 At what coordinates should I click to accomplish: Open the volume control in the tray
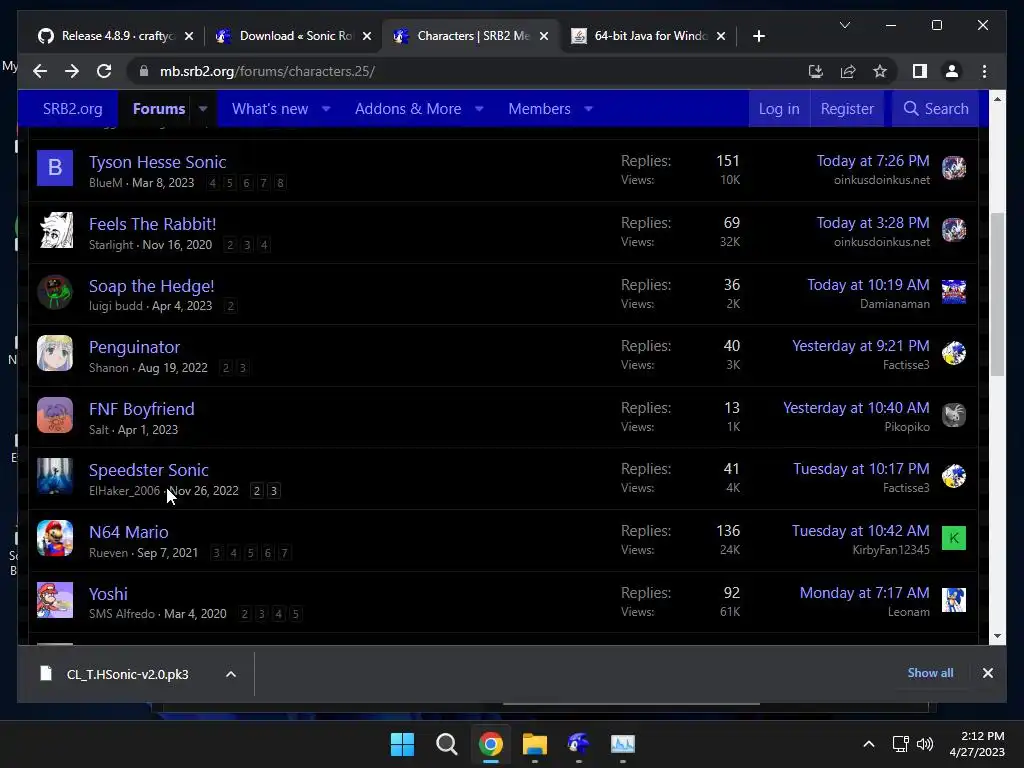[x=925, y=744]
